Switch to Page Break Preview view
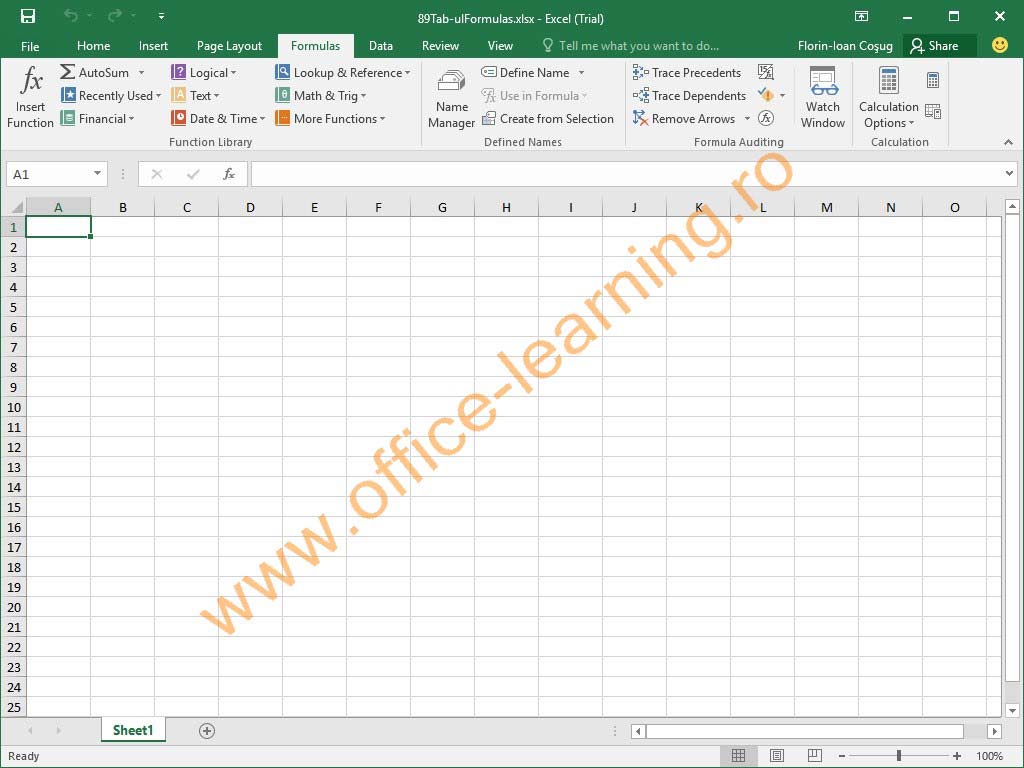The image size is (1024, 768). [814, 756]
